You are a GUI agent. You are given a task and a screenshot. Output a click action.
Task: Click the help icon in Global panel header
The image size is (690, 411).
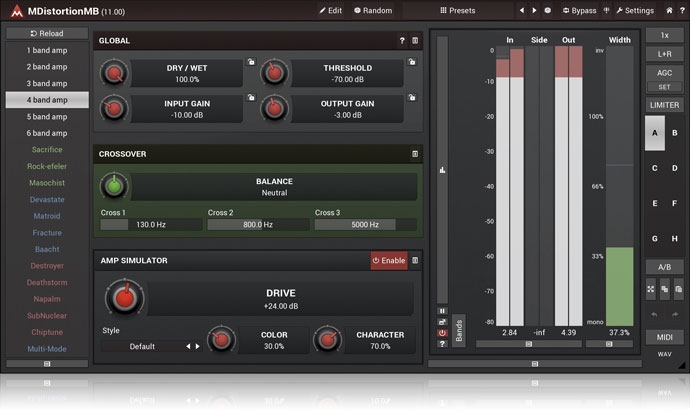click(x=402, y=41)
